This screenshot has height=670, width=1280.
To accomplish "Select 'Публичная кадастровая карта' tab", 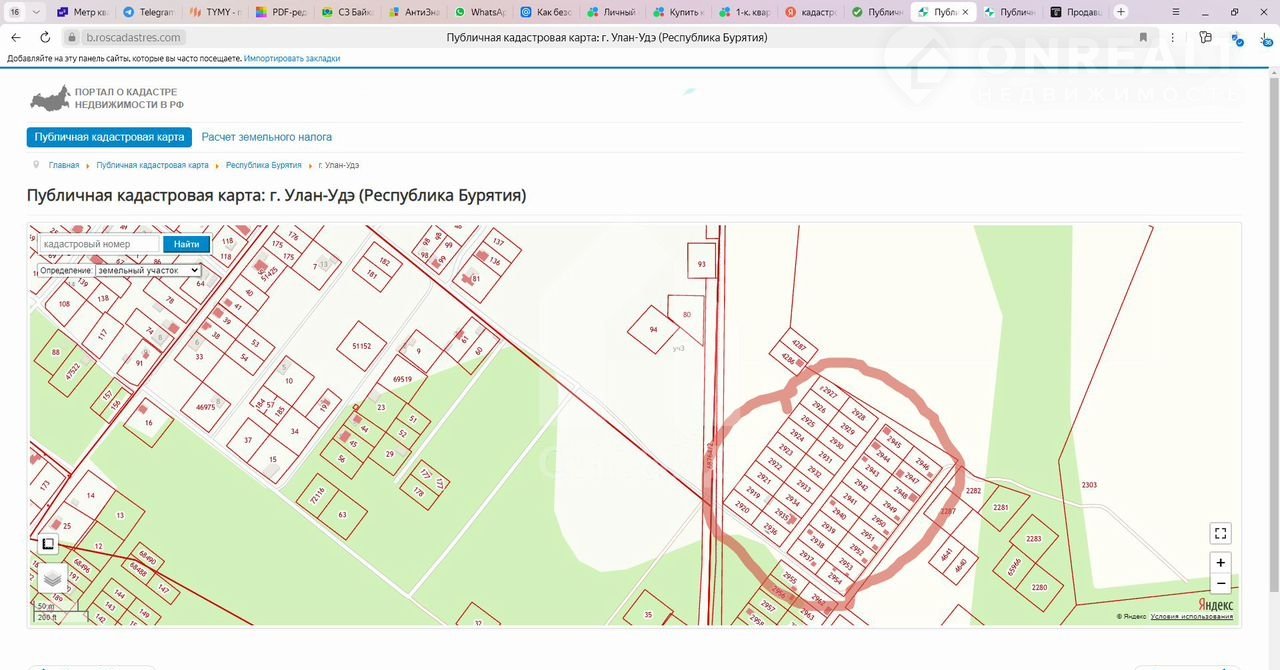I will 109,137.
